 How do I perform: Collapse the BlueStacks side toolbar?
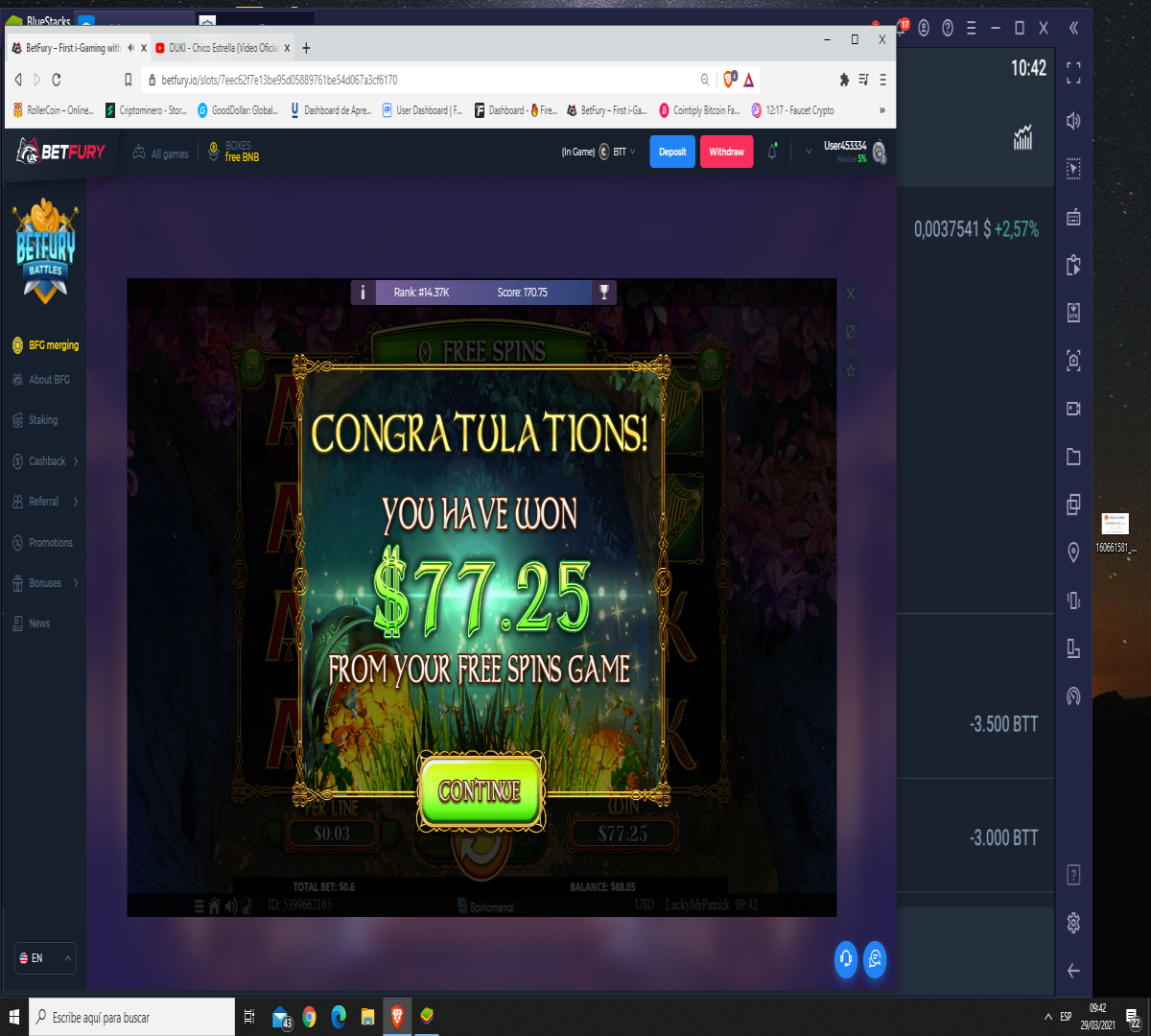tap(1073, 28)
